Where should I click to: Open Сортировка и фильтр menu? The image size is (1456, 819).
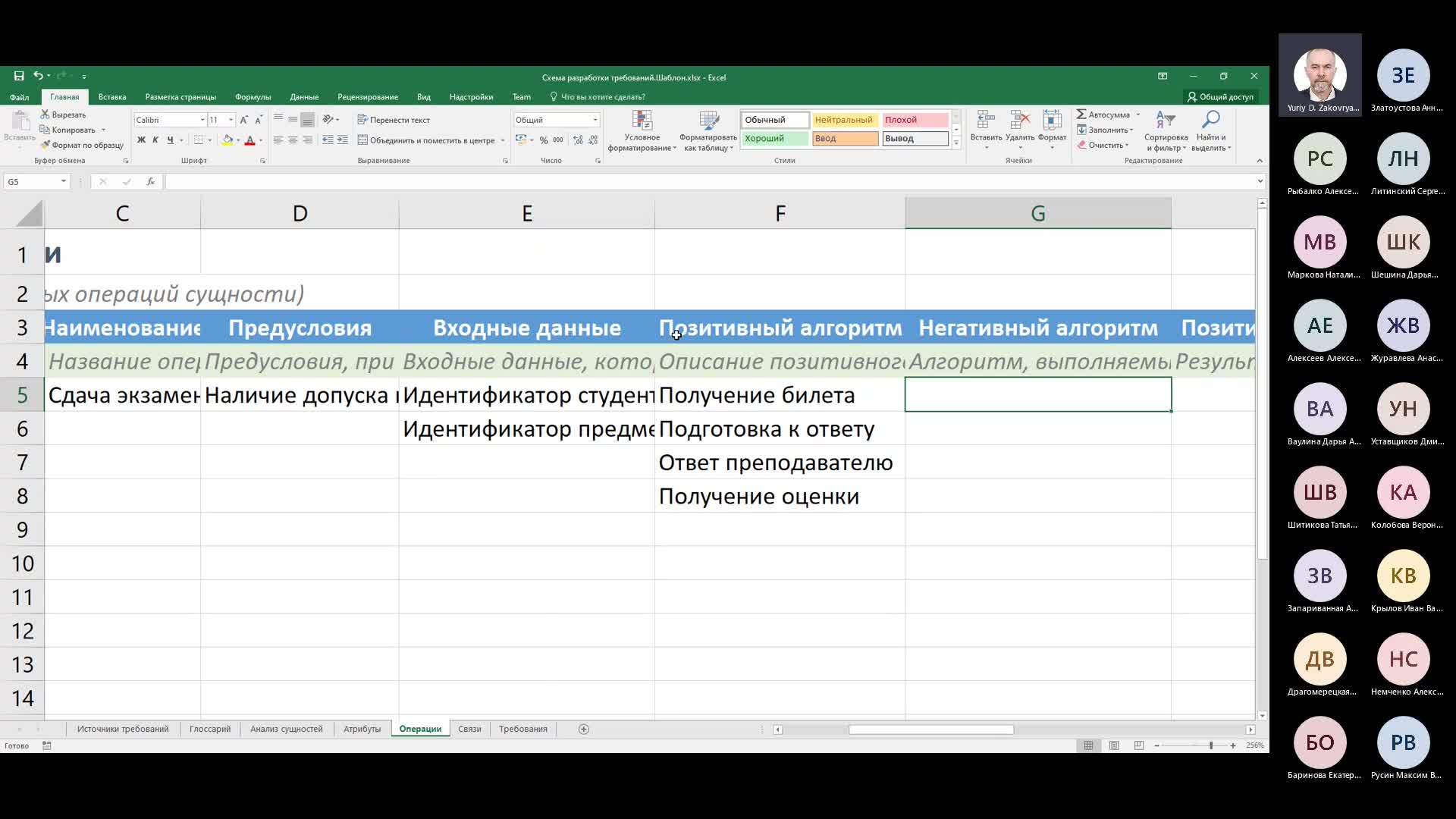(x=1166, y=131)
